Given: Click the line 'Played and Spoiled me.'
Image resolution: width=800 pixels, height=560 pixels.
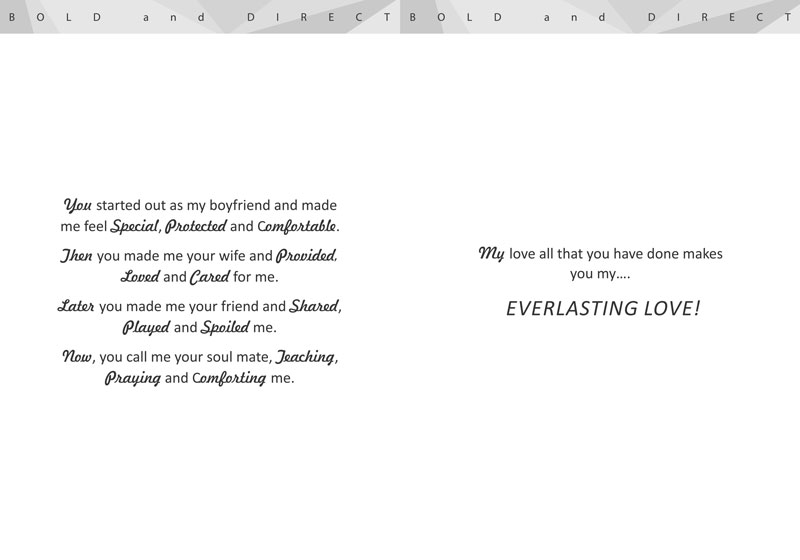Looking at the screenshot, I should (x=199, y=327).
